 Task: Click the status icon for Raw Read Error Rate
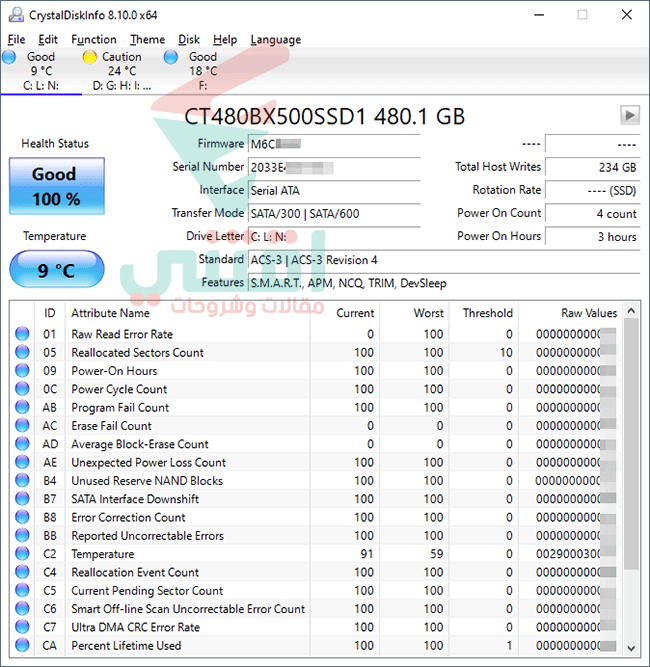point(22,334)
